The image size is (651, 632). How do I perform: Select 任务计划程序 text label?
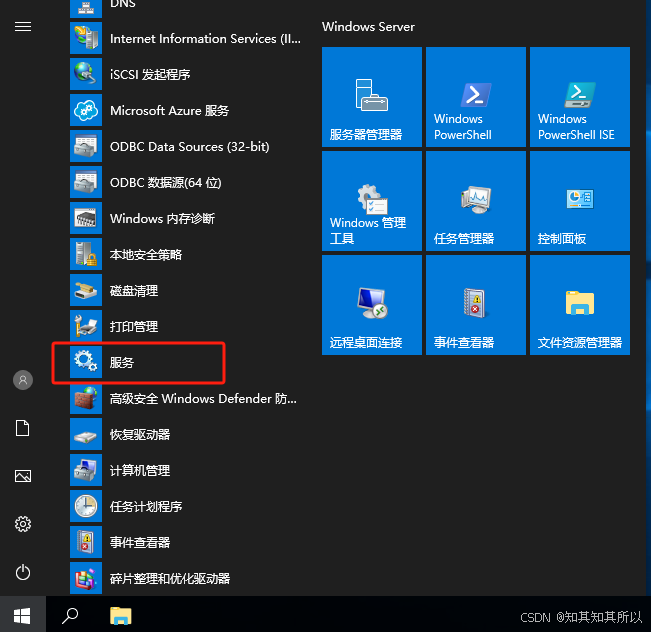point(146,507)
